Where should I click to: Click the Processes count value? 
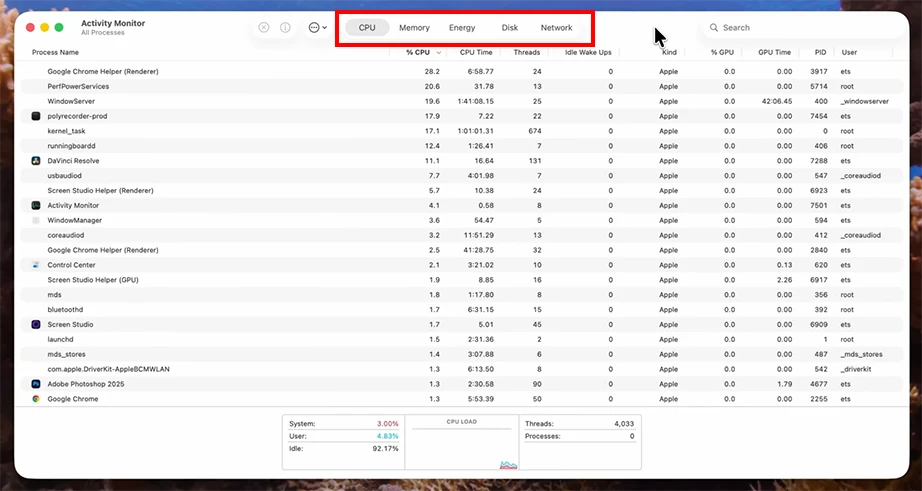632,436
